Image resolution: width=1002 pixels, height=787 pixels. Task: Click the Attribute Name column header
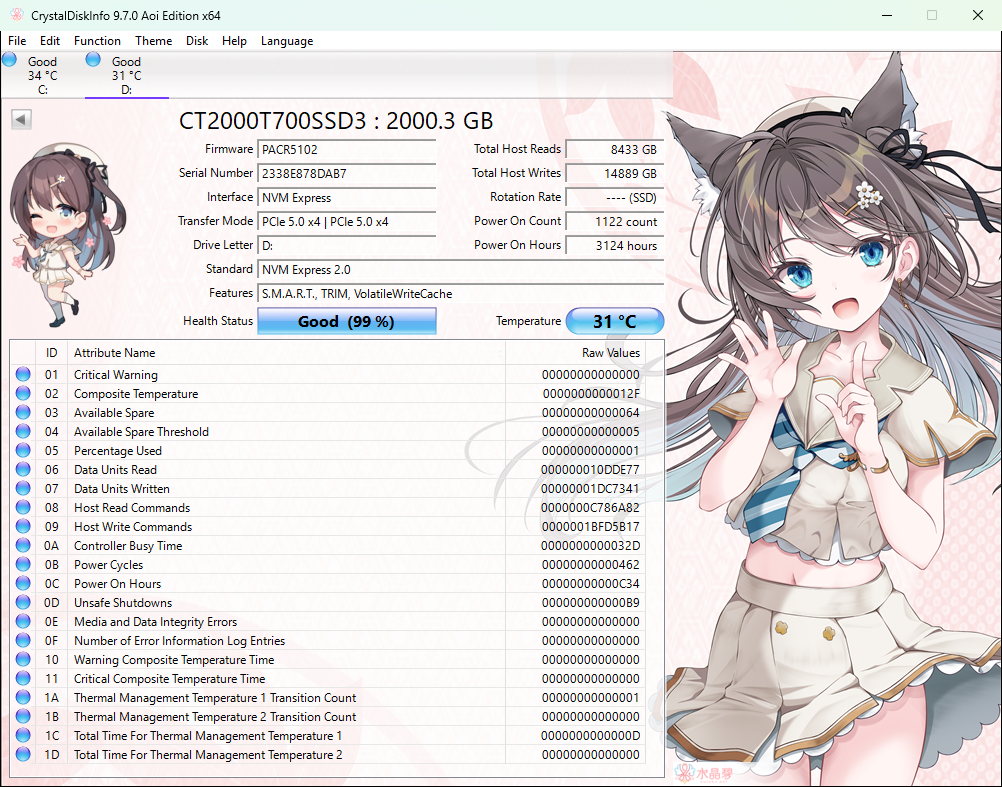[286, 353]
